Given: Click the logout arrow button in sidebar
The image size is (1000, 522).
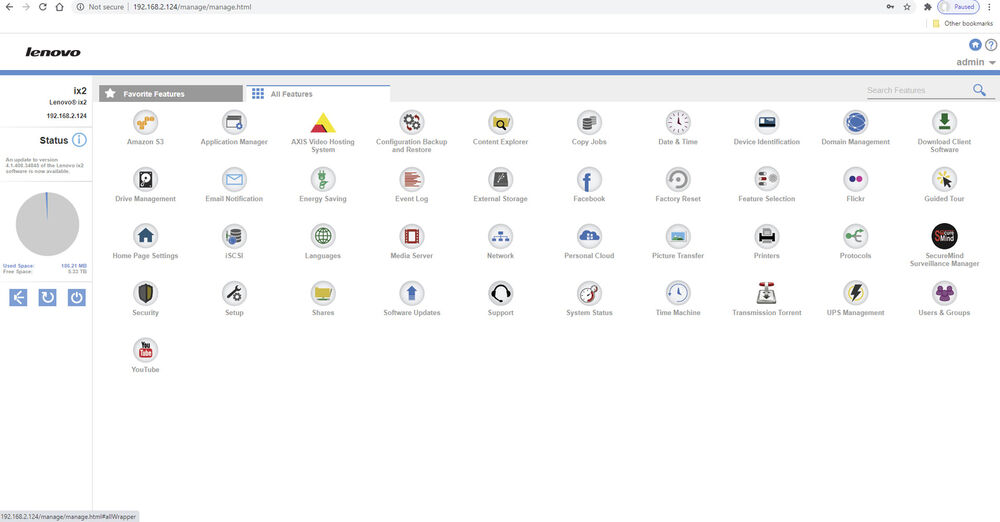Looking at the screenshot, I should pos(18,297).
